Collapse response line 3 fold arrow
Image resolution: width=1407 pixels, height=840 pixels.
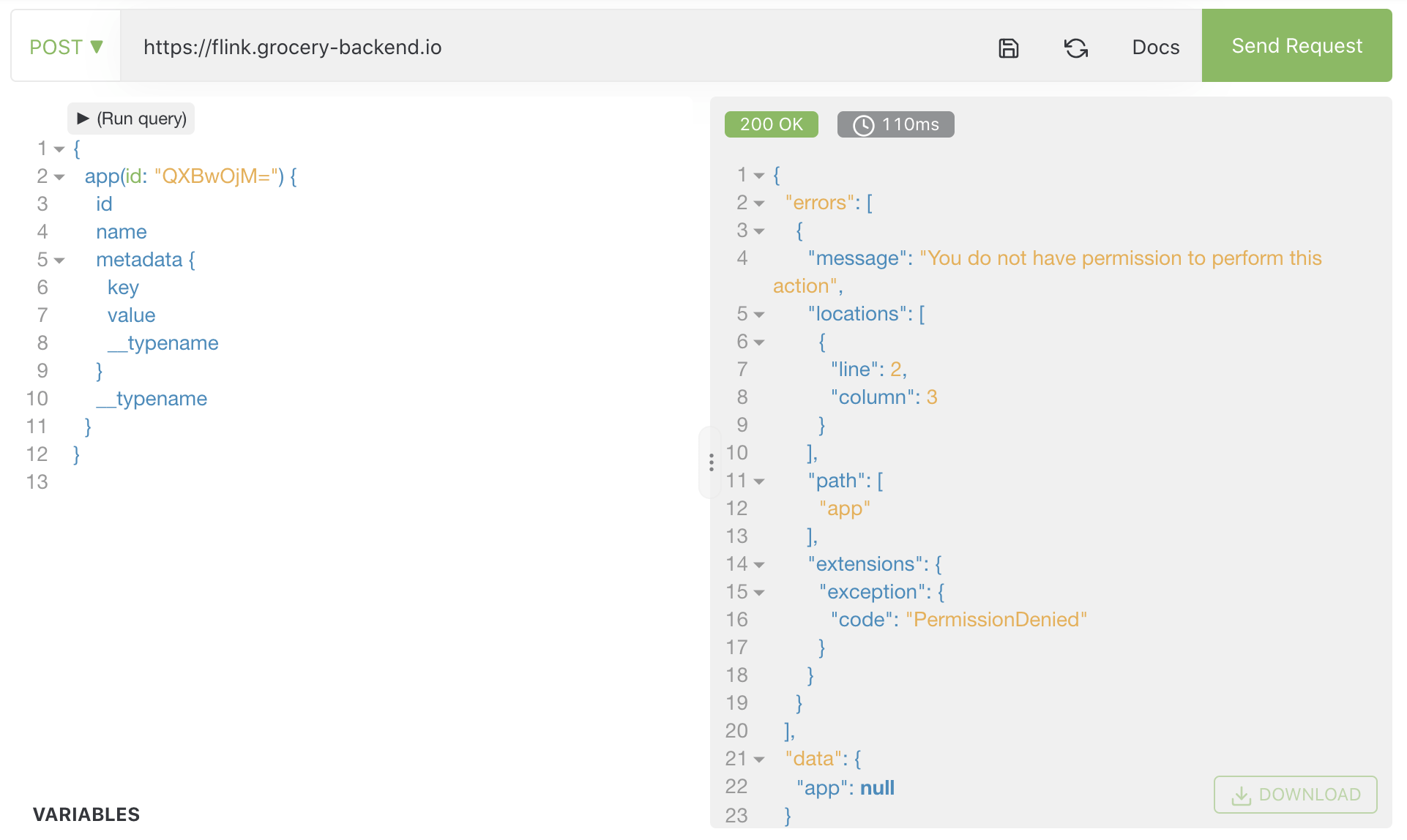[x=759, y=231]
